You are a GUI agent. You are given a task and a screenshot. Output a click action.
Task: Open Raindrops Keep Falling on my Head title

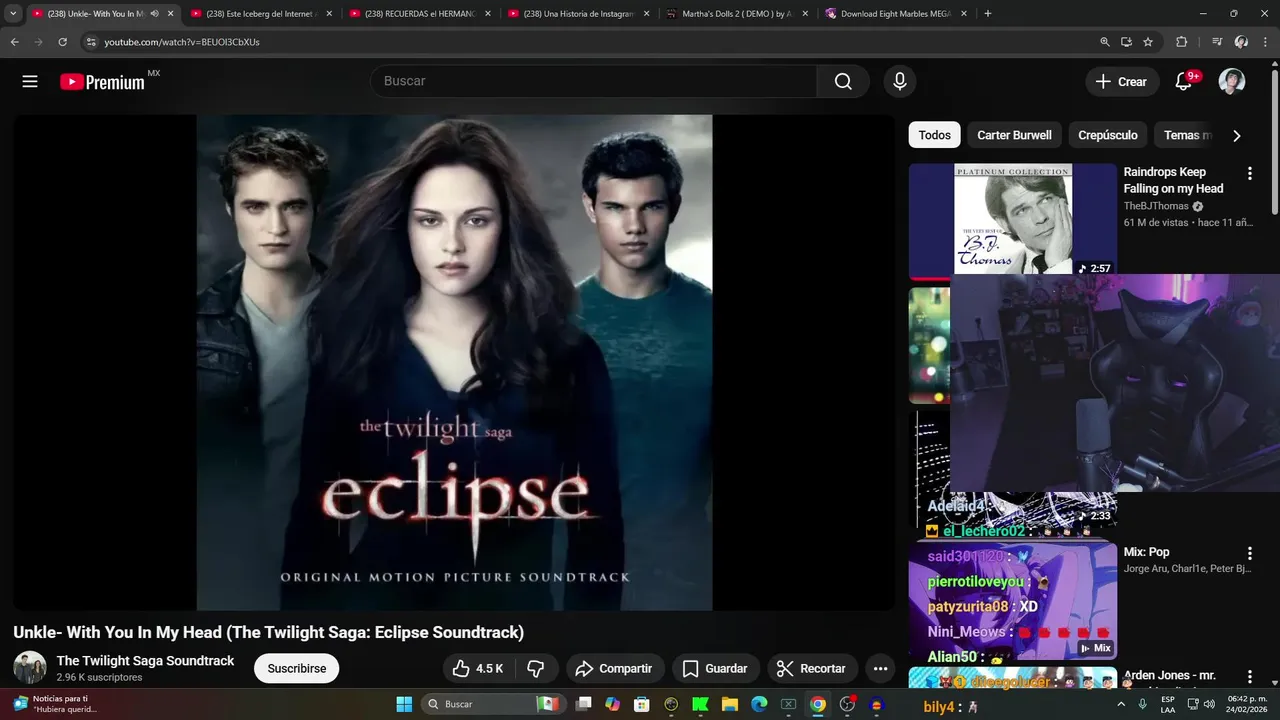[1173, 180]
